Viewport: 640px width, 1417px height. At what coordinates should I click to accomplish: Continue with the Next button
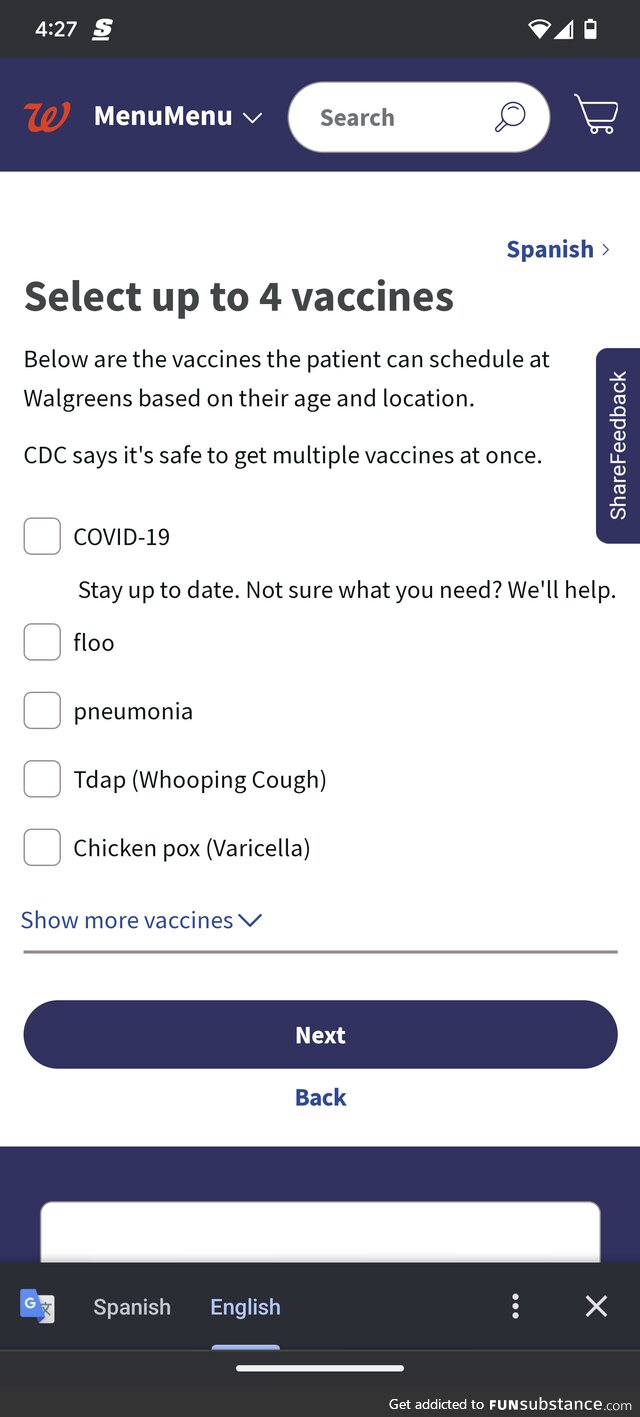coord(320,1035)
